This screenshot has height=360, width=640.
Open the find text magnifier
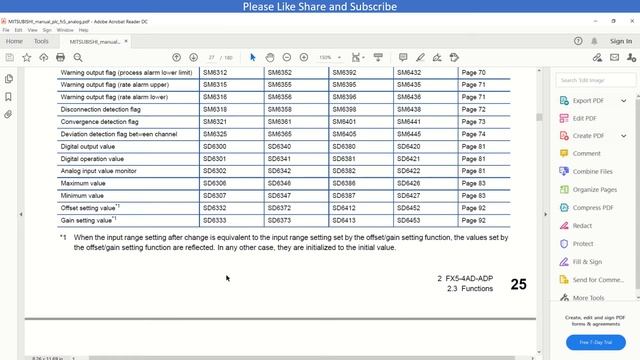78,58
